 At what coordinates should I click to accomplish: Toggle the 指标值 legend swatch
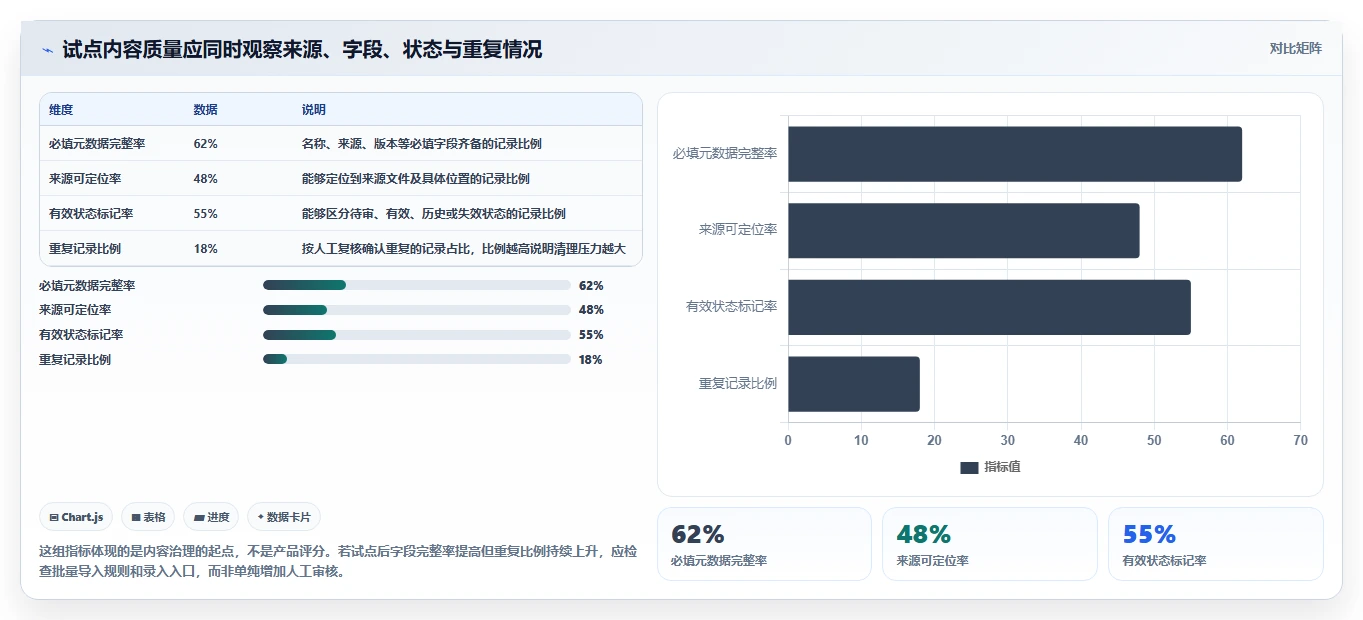click(x=969, y=467)
